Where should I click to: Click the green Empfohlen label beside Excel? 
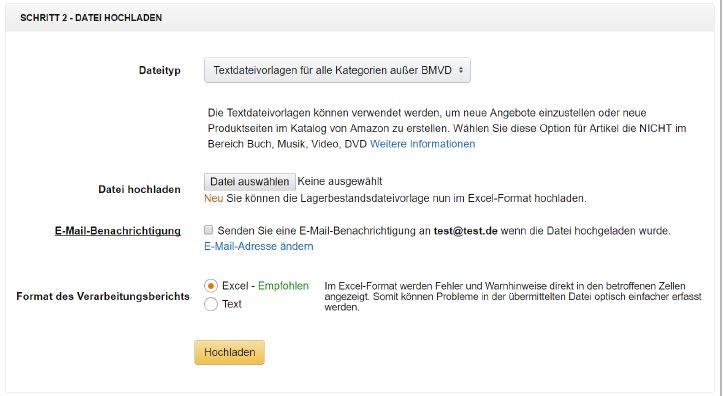[283, 286]
